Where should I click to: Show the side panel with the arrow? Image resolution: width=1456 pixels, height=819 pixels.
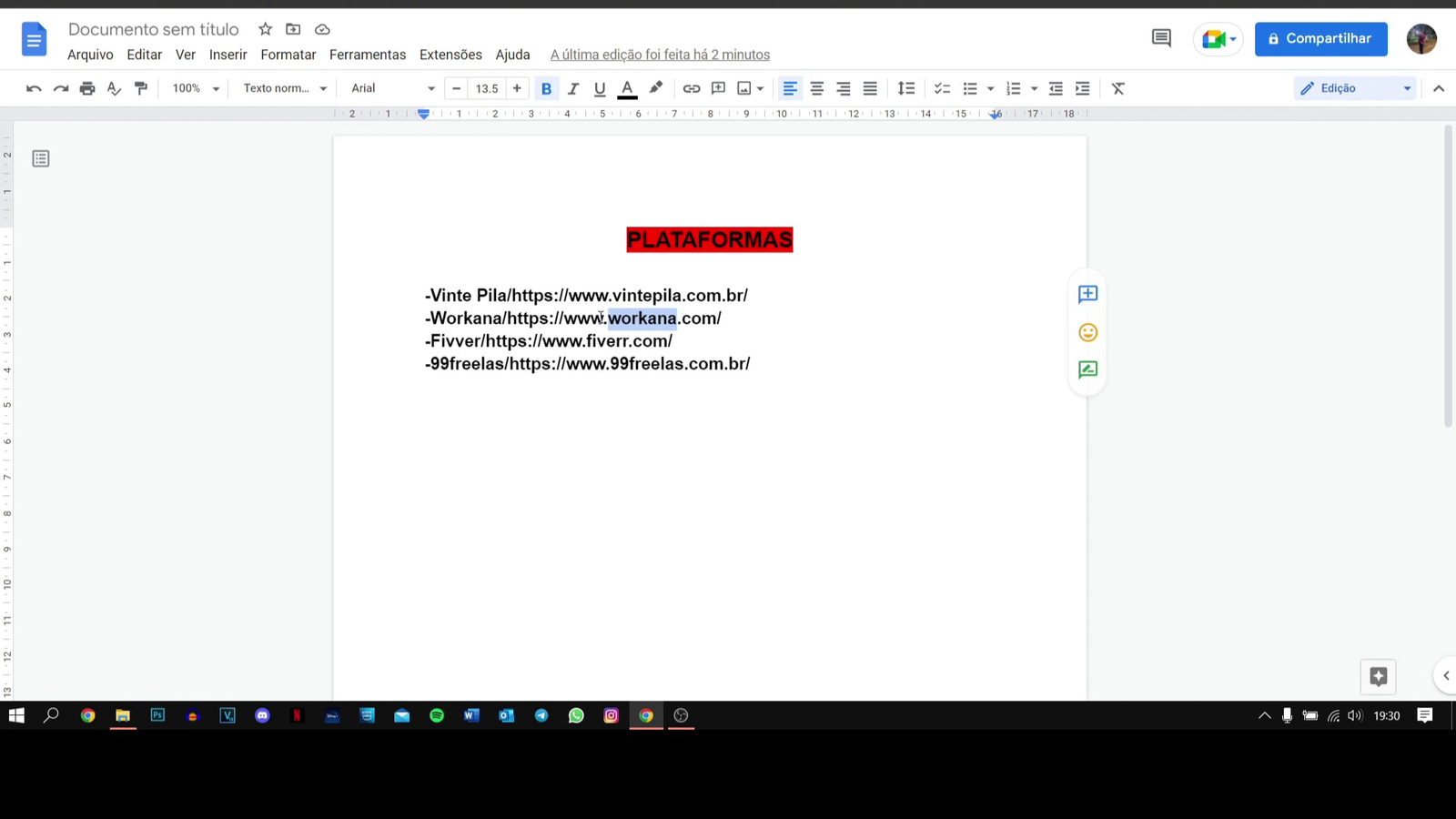coord(1446,675)
